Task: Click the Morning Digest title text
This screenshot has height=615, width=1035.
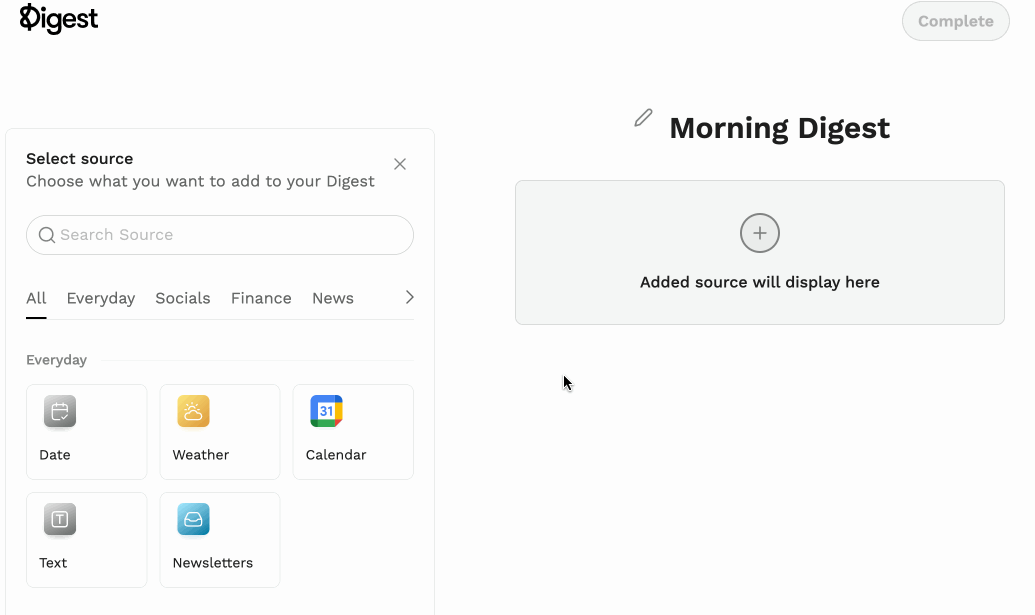Action: click(779, 128)
